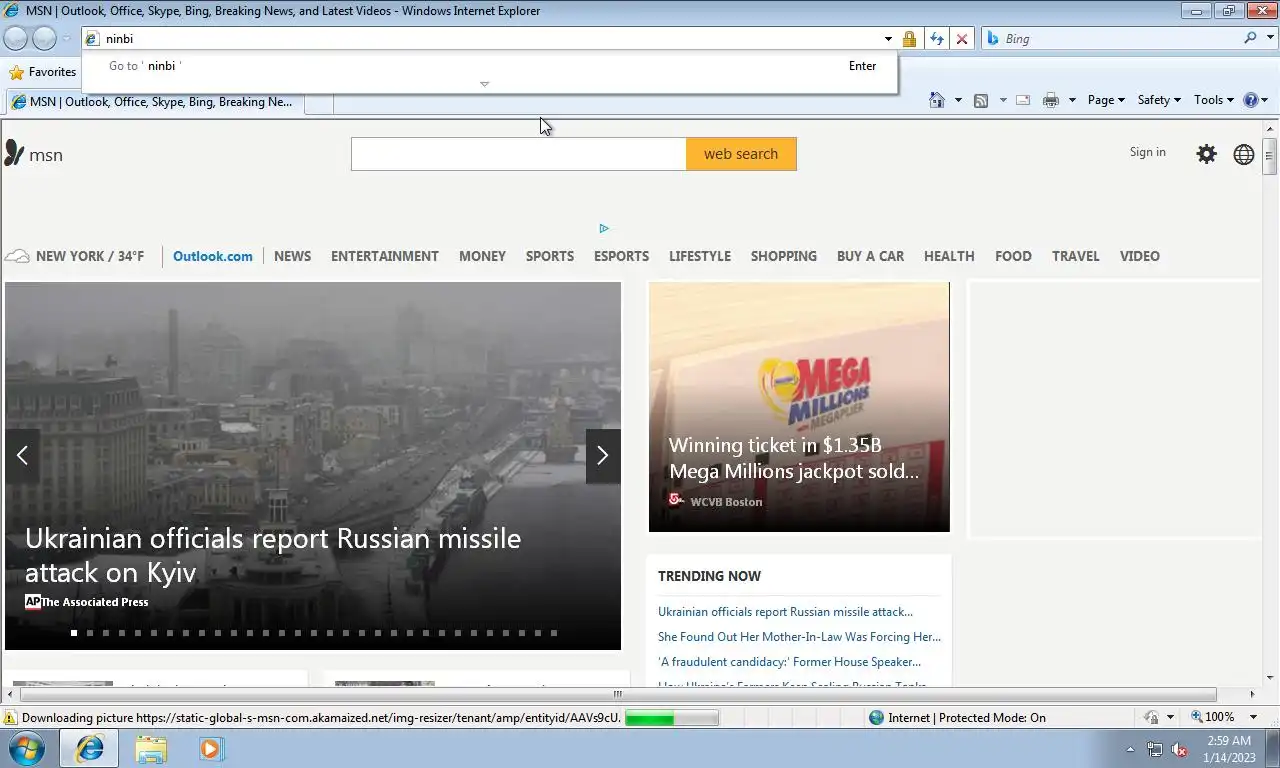Screen dimensions: 1280x768
Task: Open 'She Found Out Her Mother-In-Law' link
Action: coord(799,637)
